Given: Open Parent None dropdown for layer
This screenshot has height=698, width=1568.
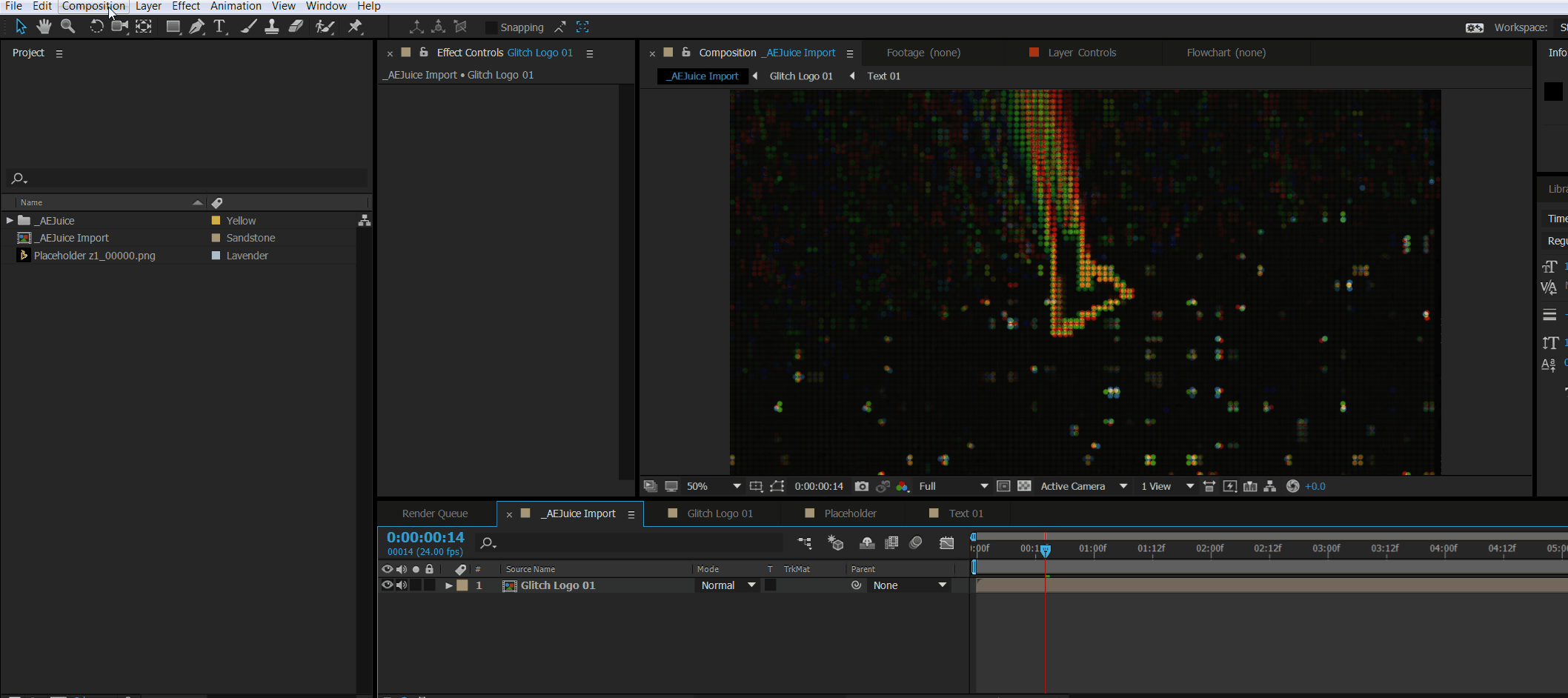Looking at the screenshot, I should [x=909, y=585].
